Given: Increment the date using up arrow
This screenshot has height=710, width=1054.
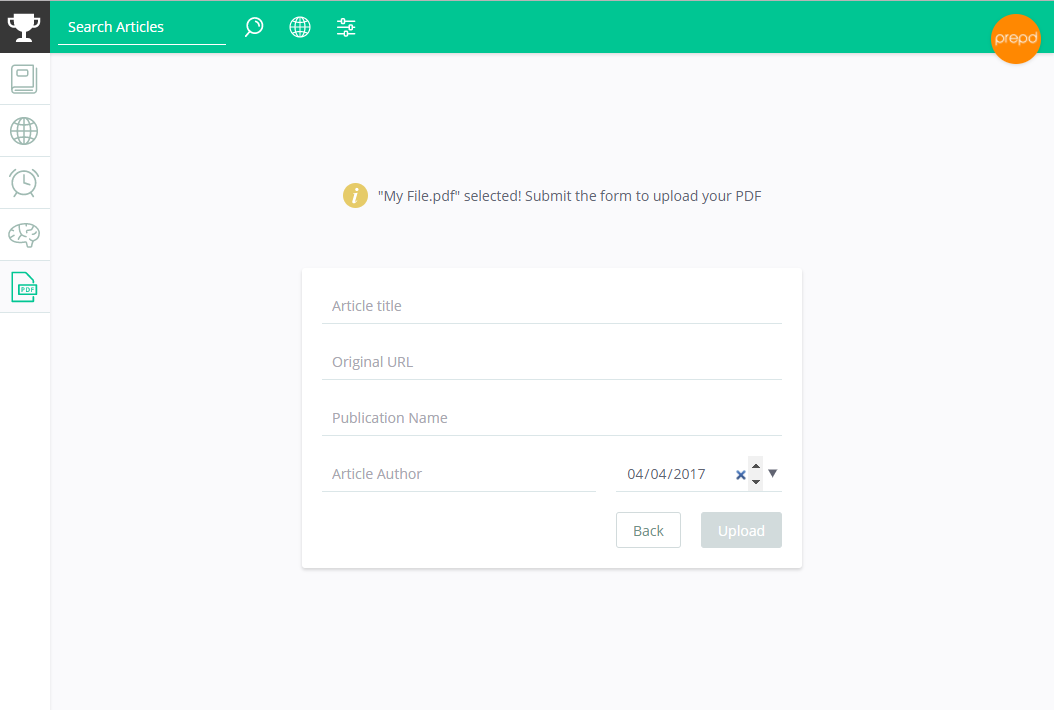Looking at the screenshot, I should (x=756, y=466).
